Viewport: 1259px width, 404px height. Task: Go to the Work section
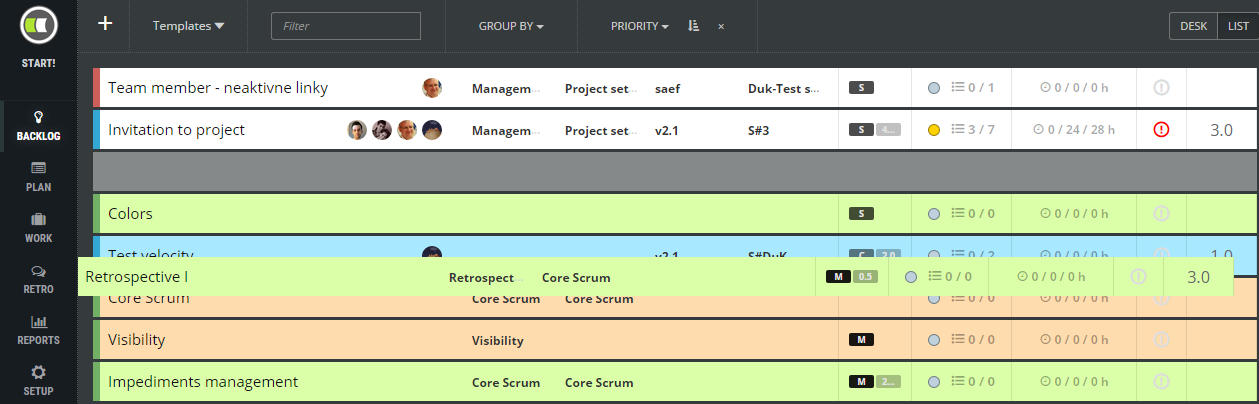(x=38, y=228)
